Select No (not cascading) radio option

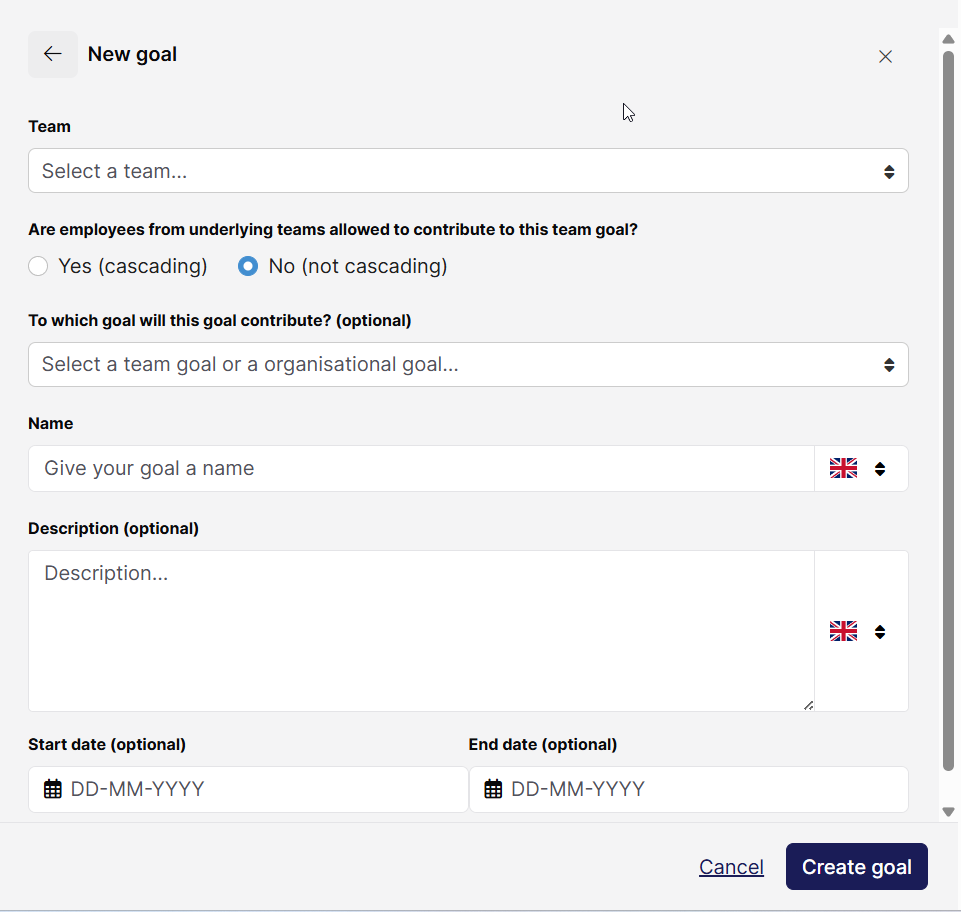[248, 266]
